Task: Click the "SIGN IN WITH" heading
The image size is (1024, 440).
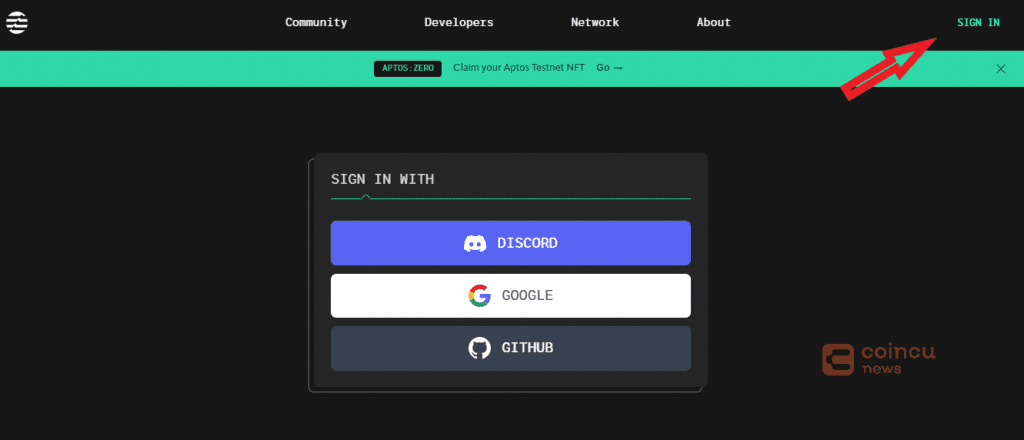Action: pos(383,179)
